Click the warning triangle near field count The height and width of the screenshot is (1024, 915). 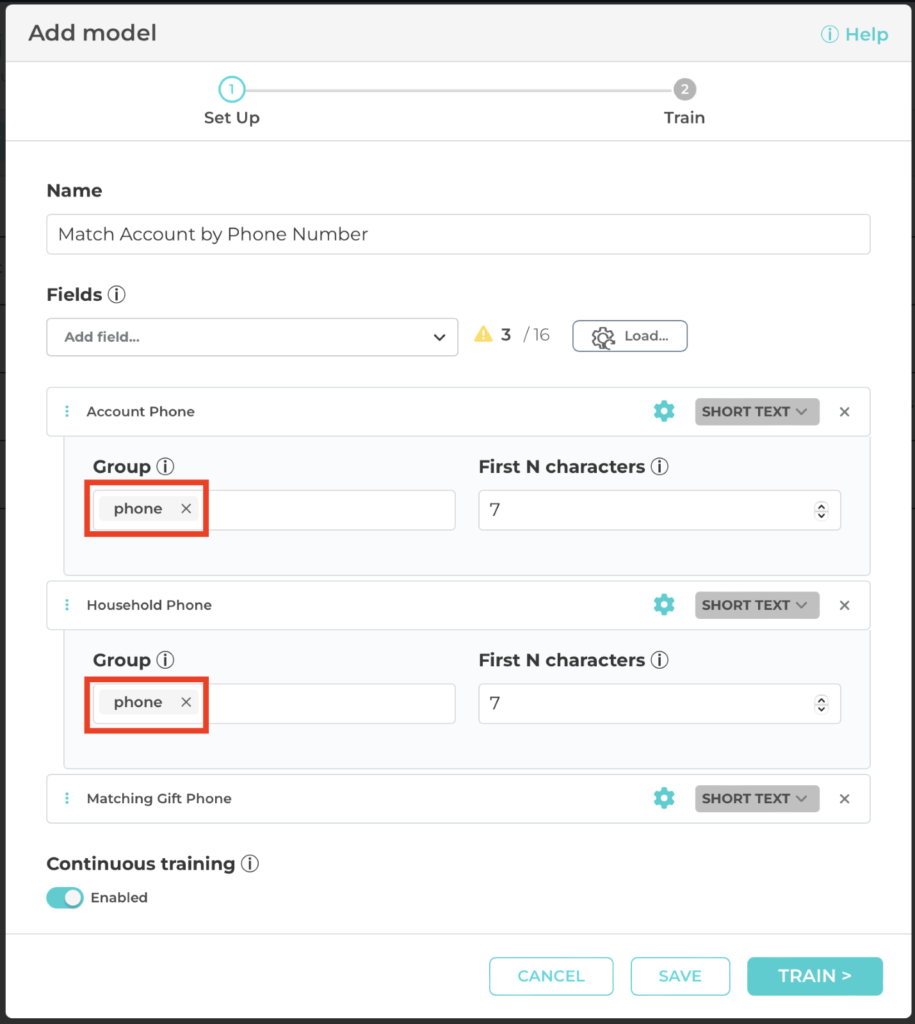tap(484, 335)
